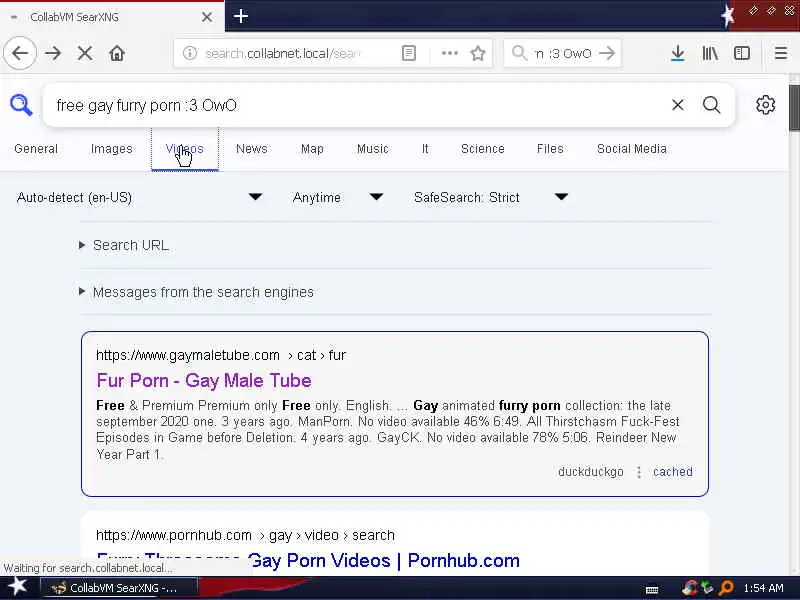This screenshot has height=600, width=800.
Task: Bookmark this page with star icon
Action: pos(478,53)
